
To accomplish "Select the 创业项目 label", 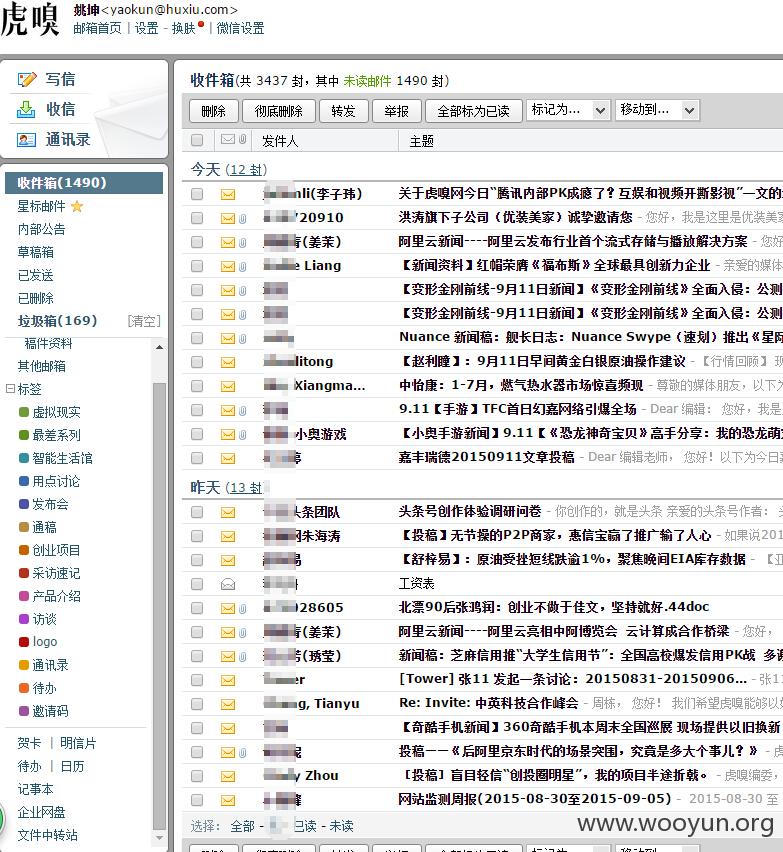I will 56,550.
